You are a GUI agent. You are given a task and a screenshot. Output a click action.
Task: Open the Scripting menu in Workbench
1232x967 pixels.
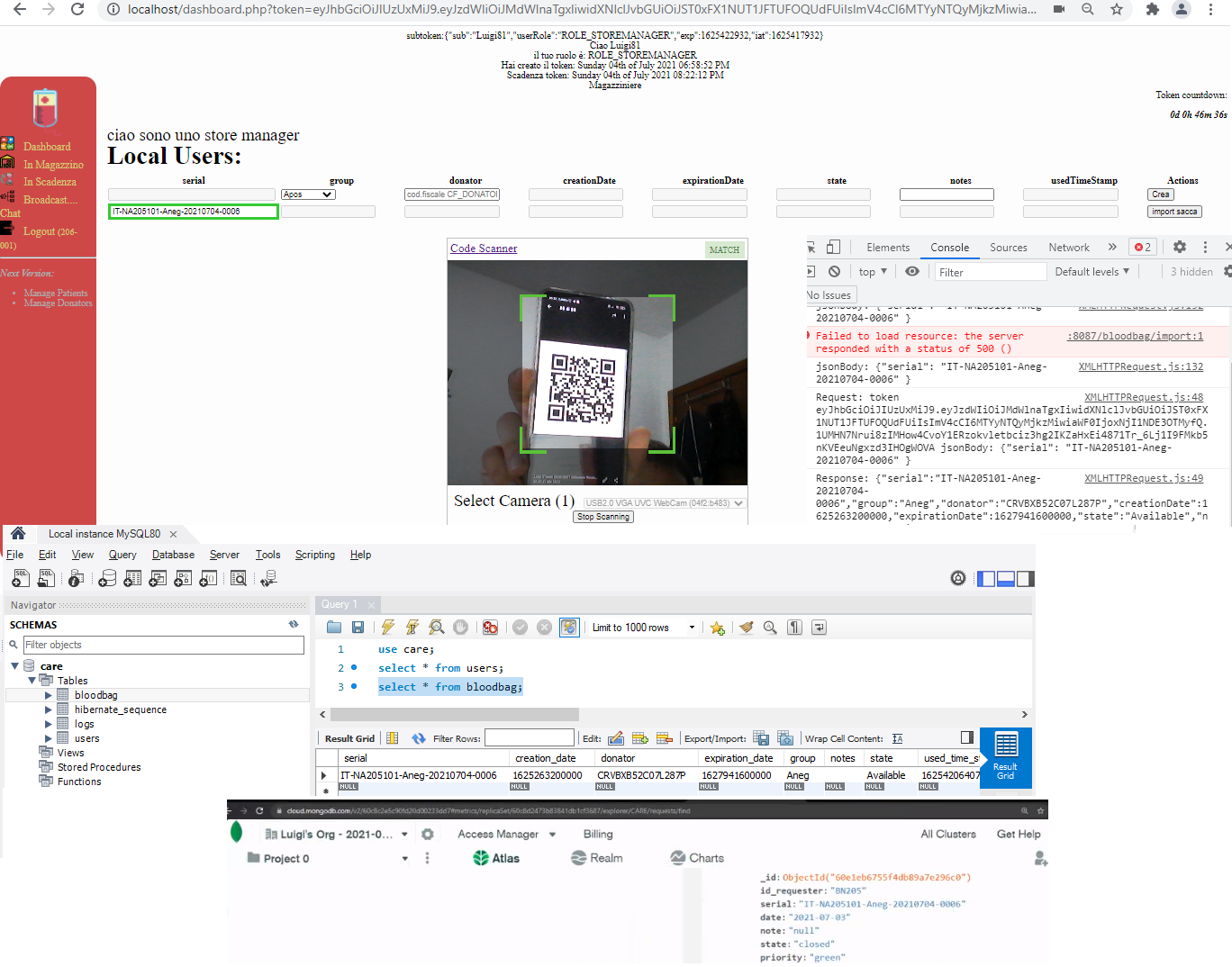(x=315, y=555)
